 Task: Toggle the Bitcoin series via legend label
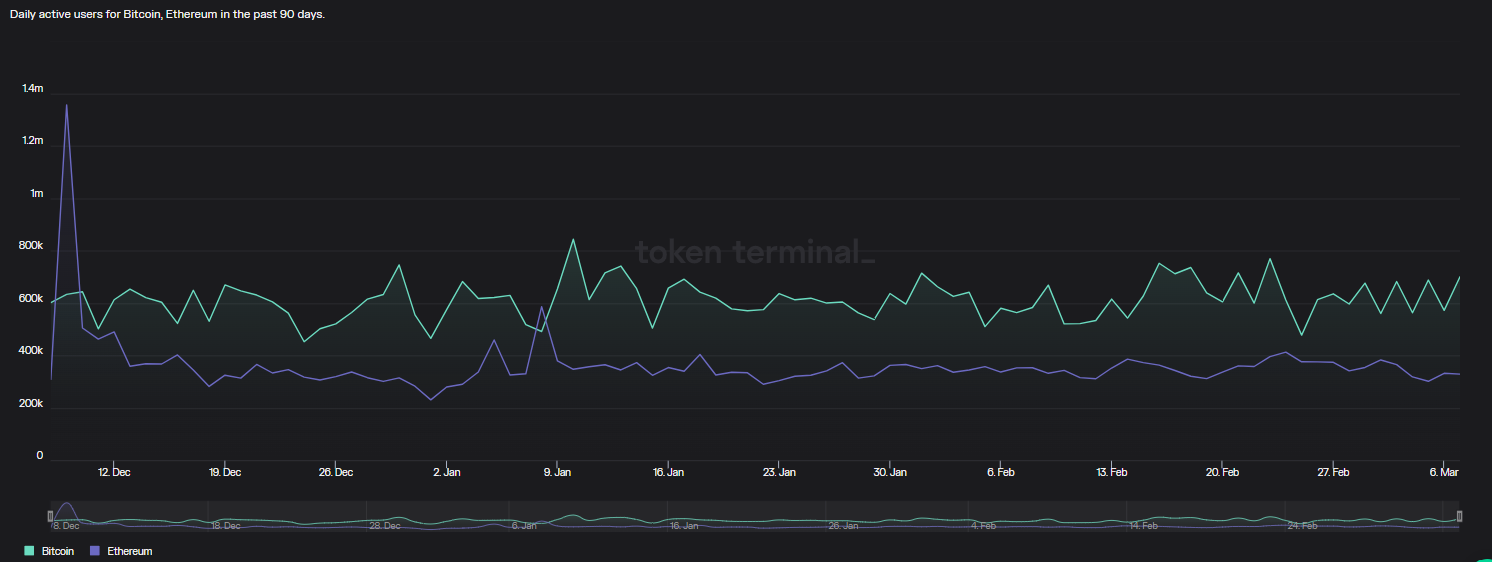click(58, 551)
